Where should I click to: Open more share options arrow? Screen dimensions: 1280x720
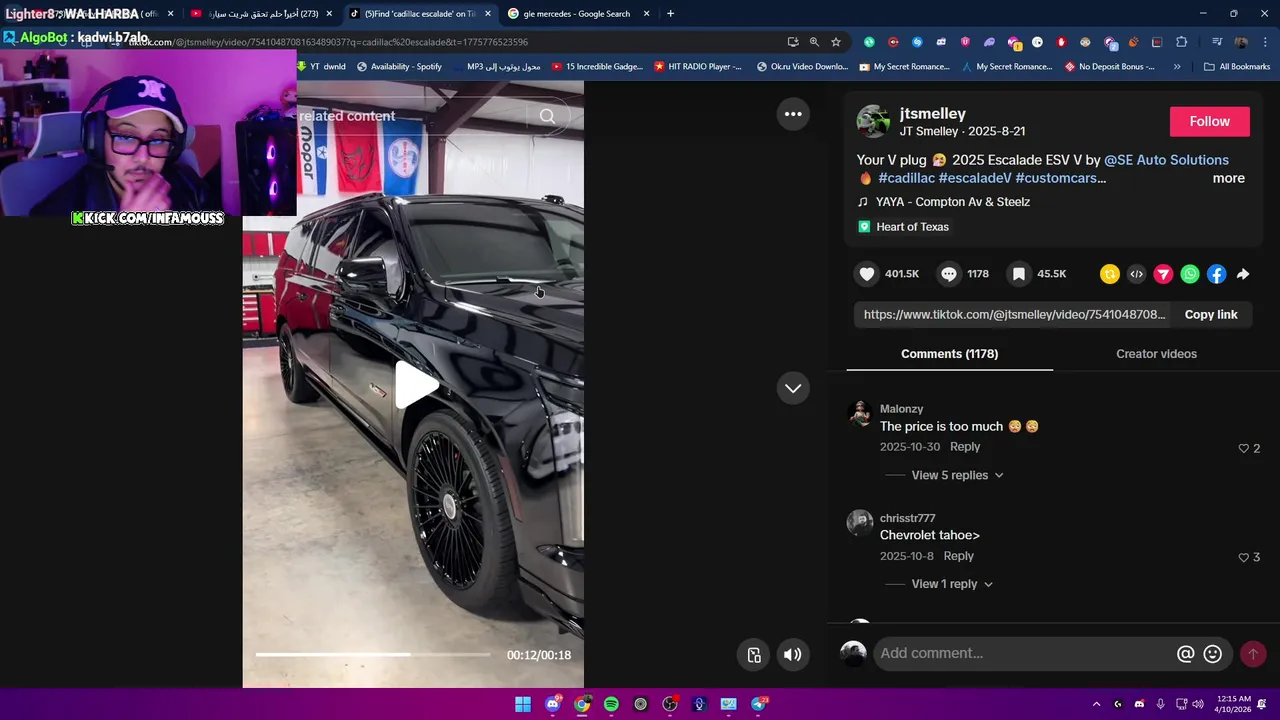point(1243,274)
